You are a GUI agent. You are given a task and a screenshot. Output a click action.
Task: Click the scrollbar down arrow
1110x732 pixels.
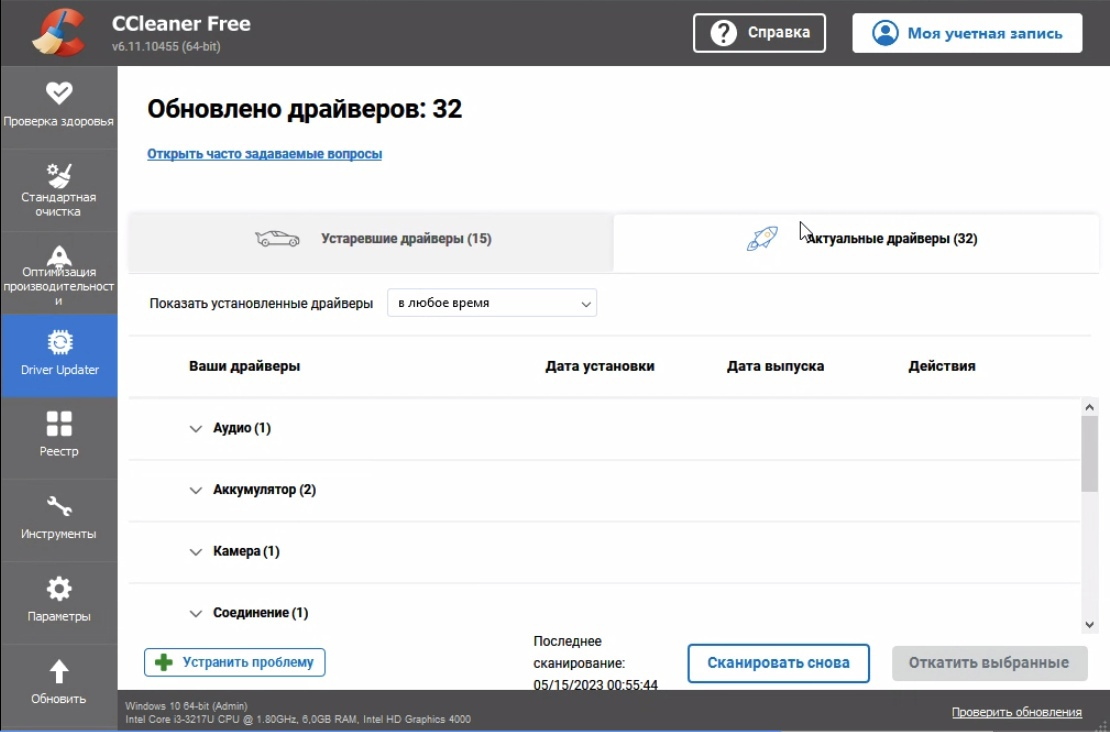pos(1089,624)
